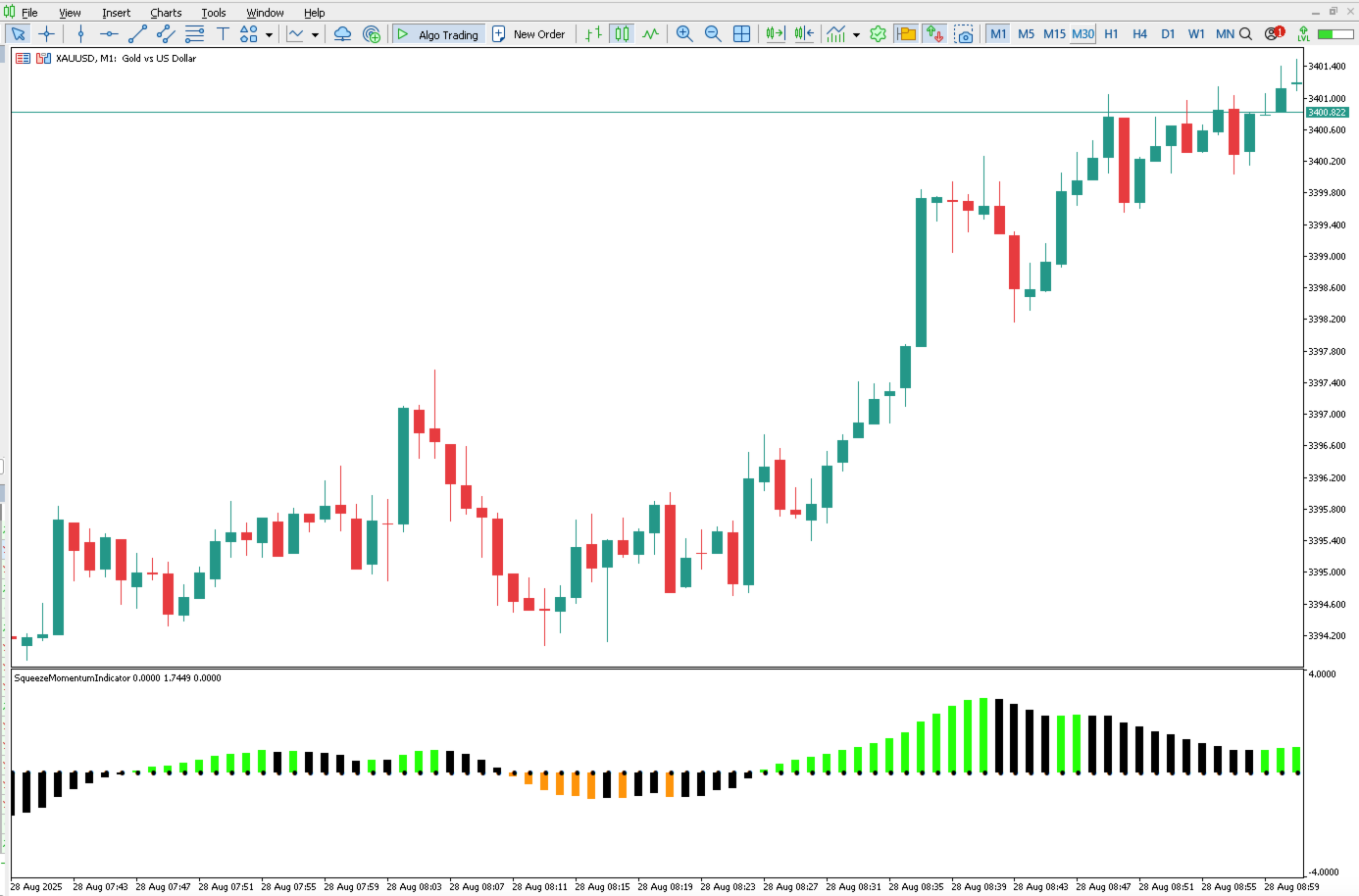
Task: Zoom out of the chart
Action: click(713, 34)
